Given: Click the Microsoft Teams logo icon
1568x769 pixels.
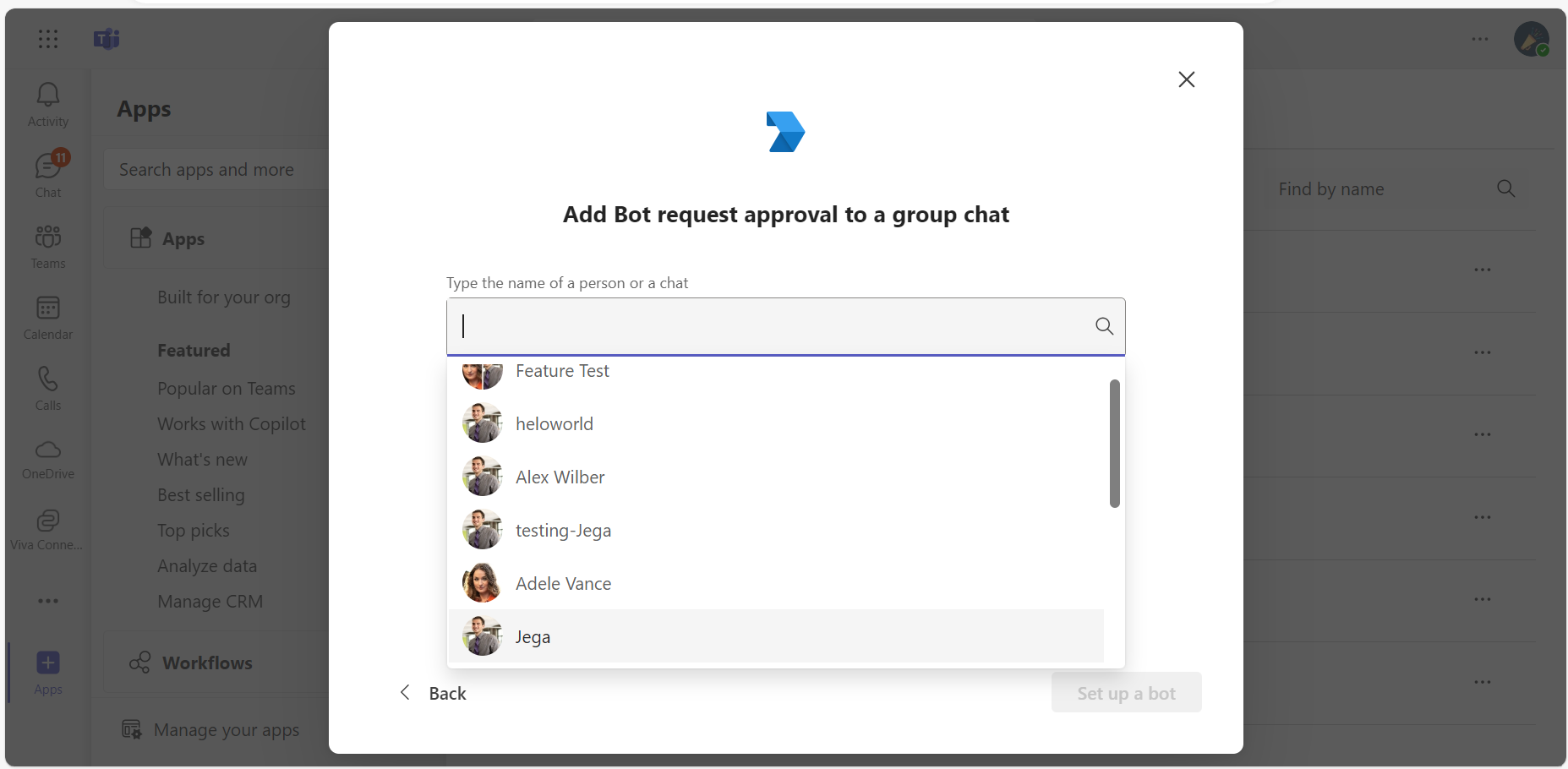Looking at the screenshot, I should (x=107, y=39).
